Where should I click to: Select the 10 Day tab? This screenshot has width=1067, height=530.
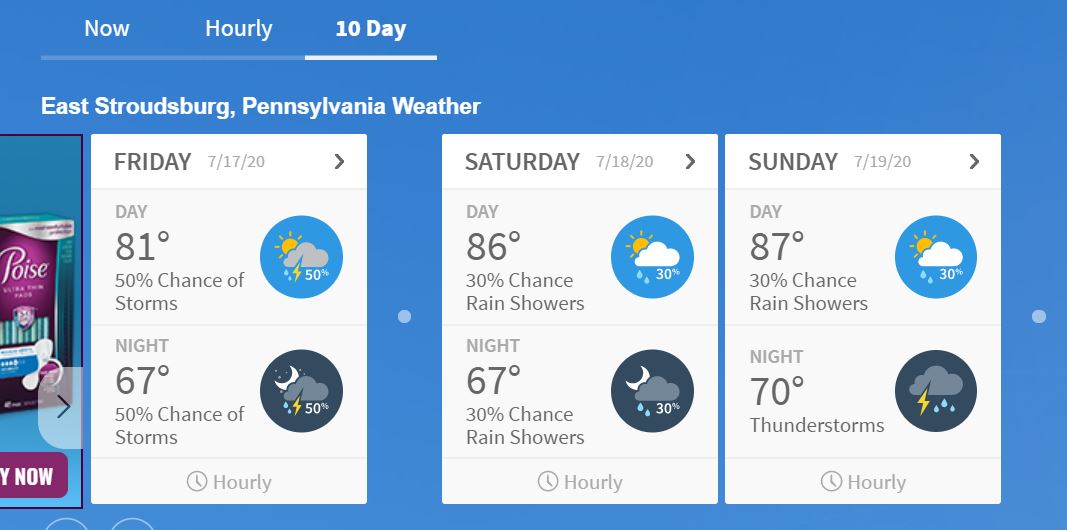tap(371, 29)
